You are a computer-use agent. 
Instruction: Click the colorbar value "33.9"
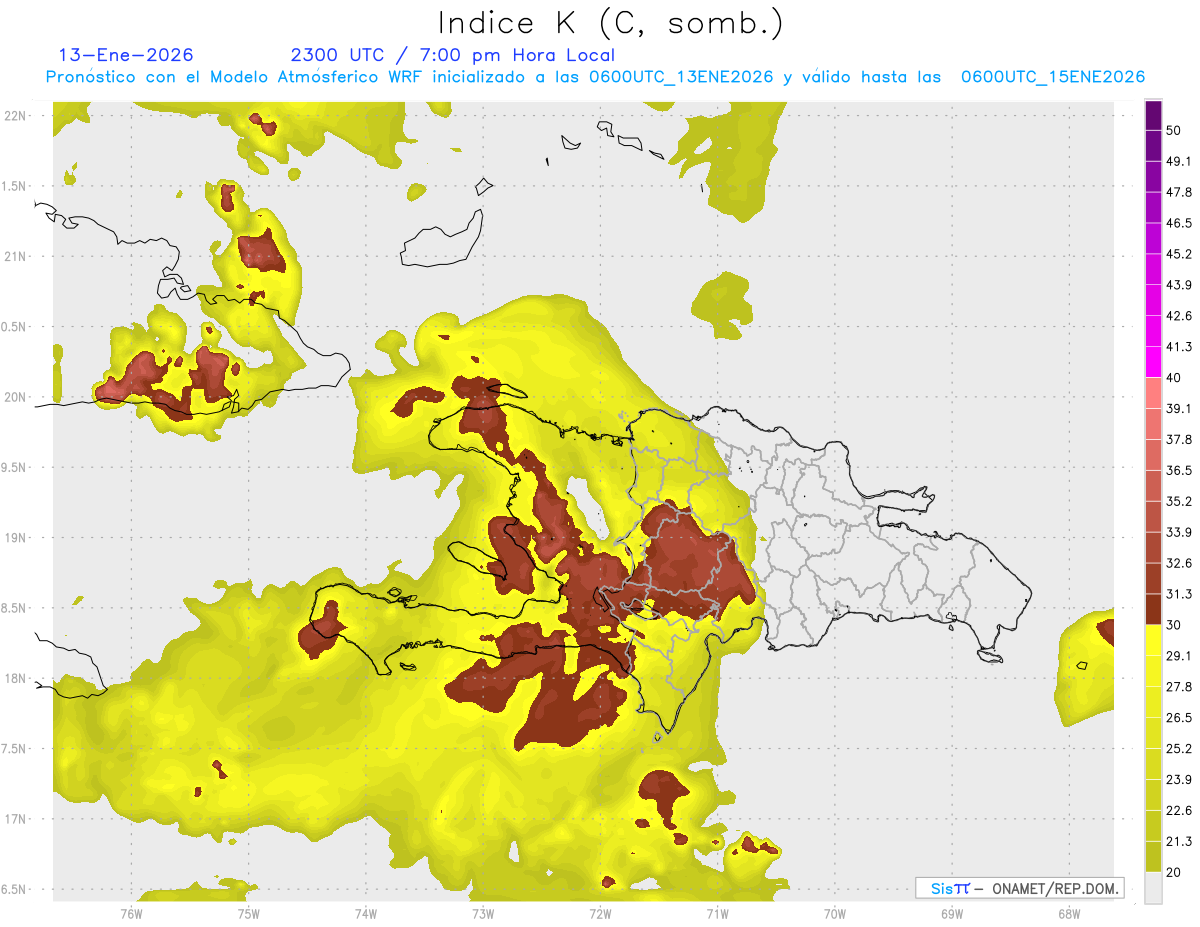pos(1179,532)
